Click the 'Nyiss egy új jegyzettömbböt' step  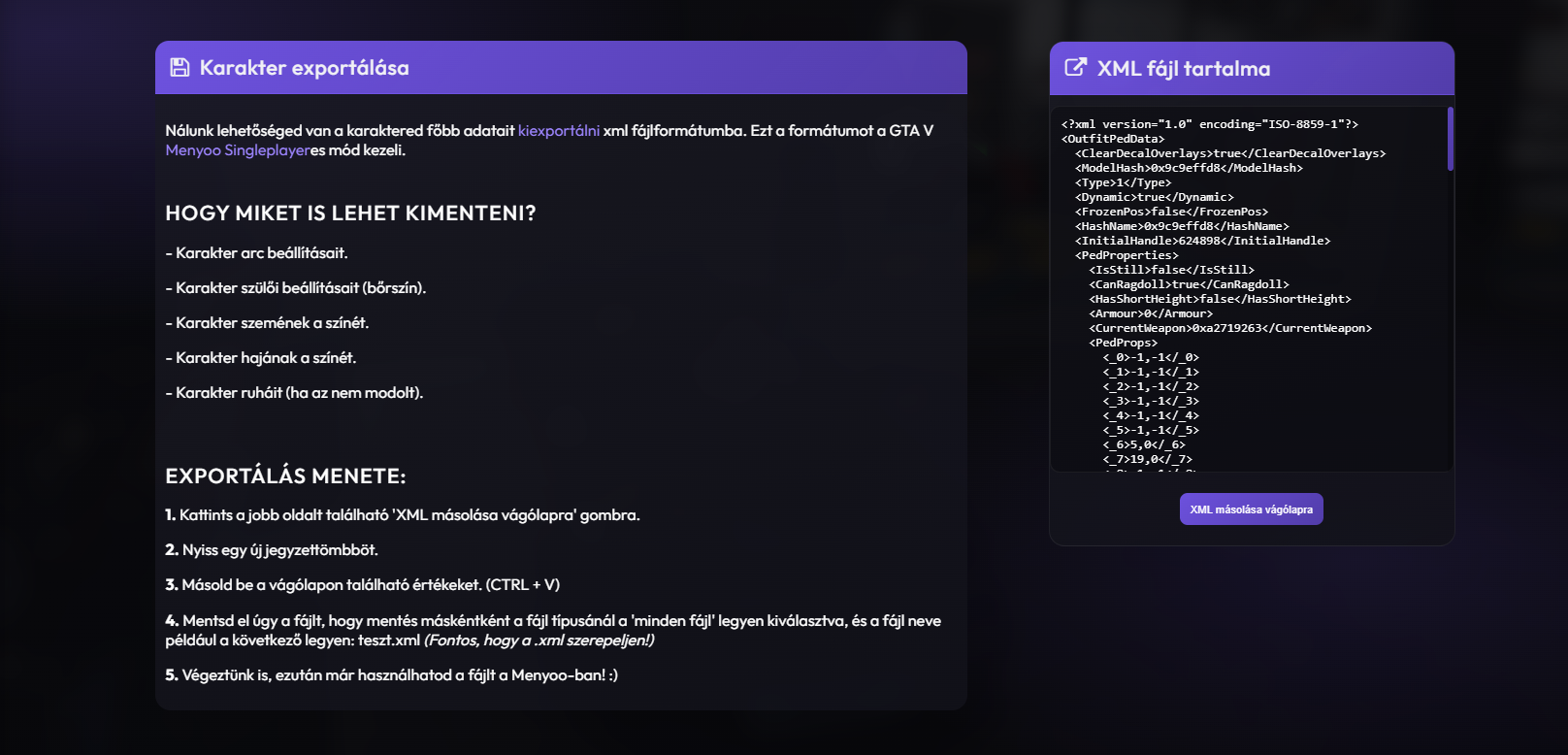click(x=272, y=550)
